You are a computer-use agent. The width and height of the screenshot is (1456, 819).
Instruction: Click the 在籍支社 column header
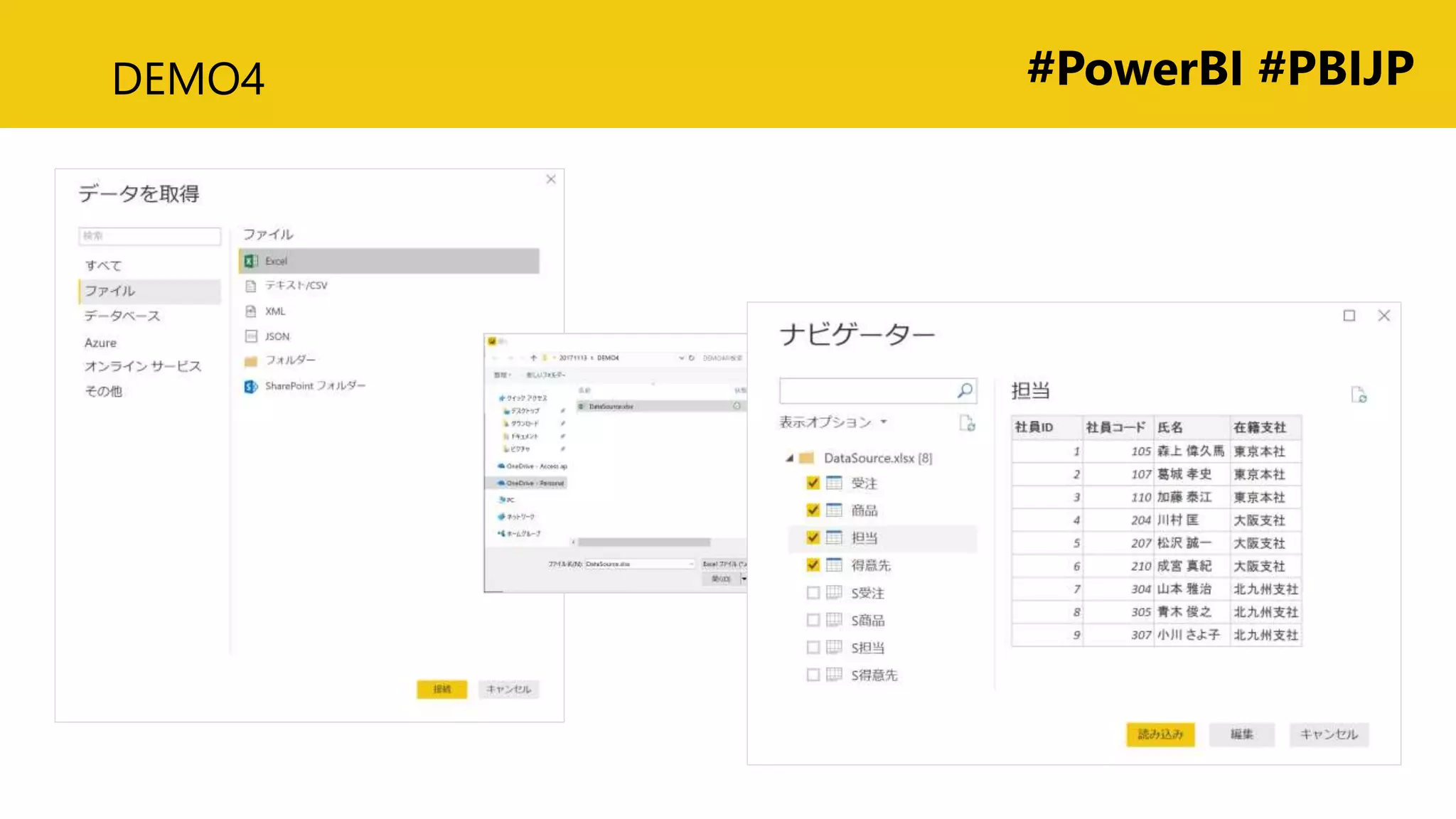click(x=1265, y=427)
